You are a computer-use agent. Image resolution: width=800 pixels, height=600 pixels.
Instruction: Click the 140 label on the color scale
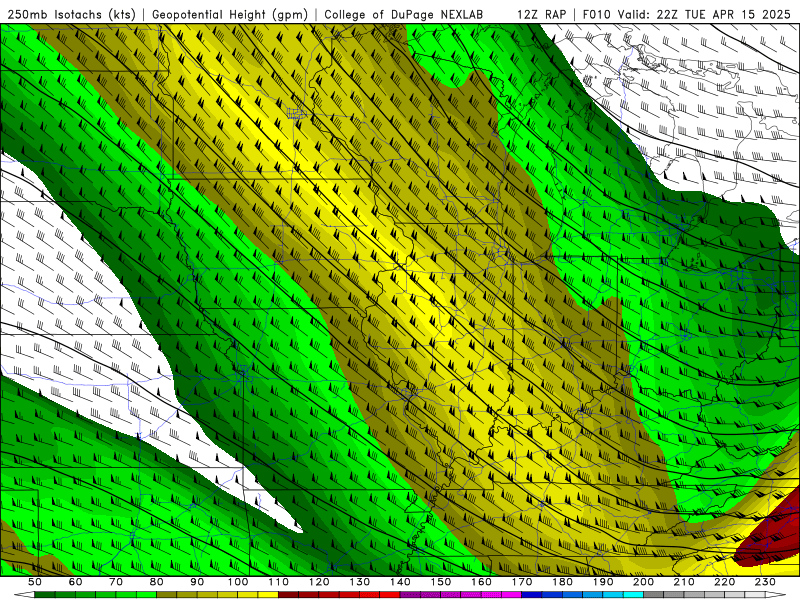click(x=400, y=582)
